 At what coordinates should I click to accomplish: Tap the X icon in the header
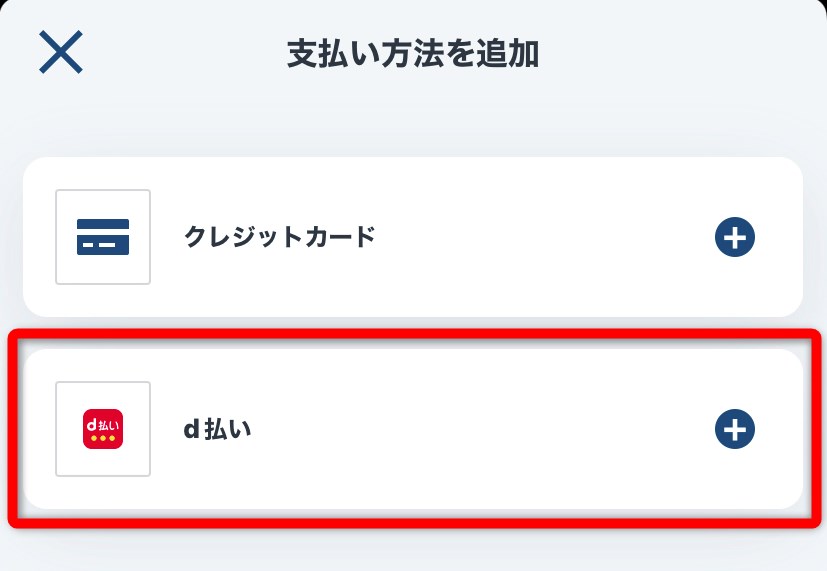pyautogui.click(x=60, y=52)
